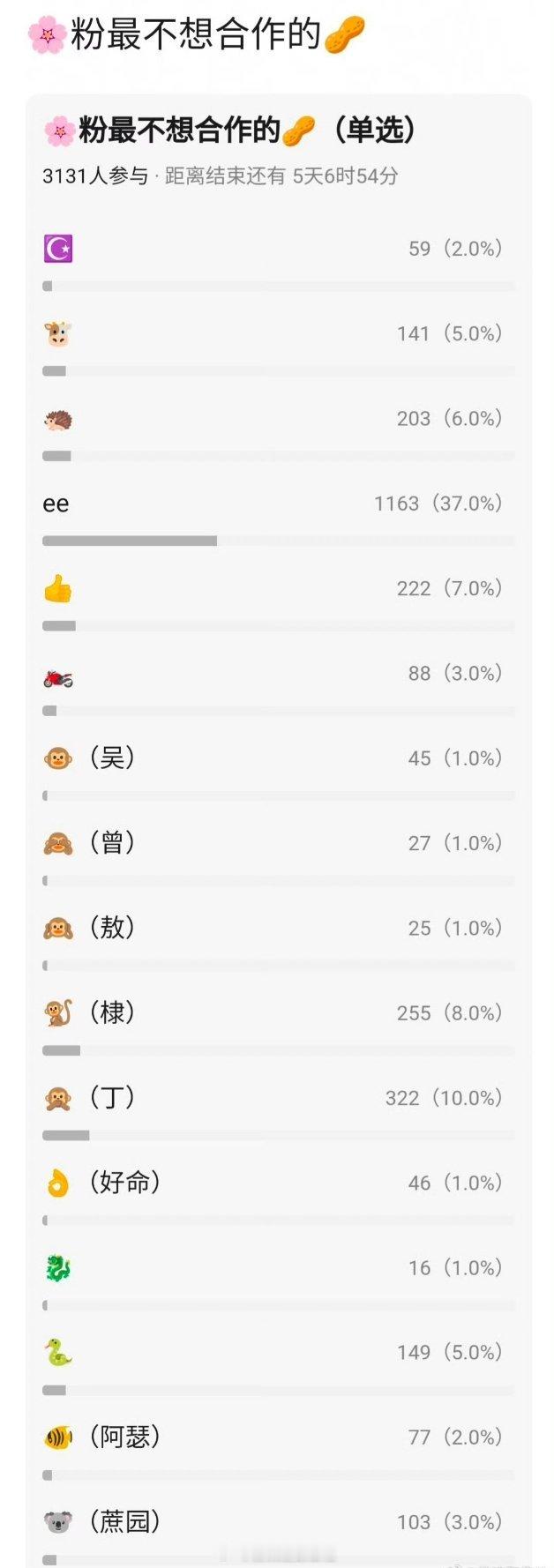The image size is (554, 1568).
Task: Click the 322 (10.0%) progress bar
Action: 279,1135
